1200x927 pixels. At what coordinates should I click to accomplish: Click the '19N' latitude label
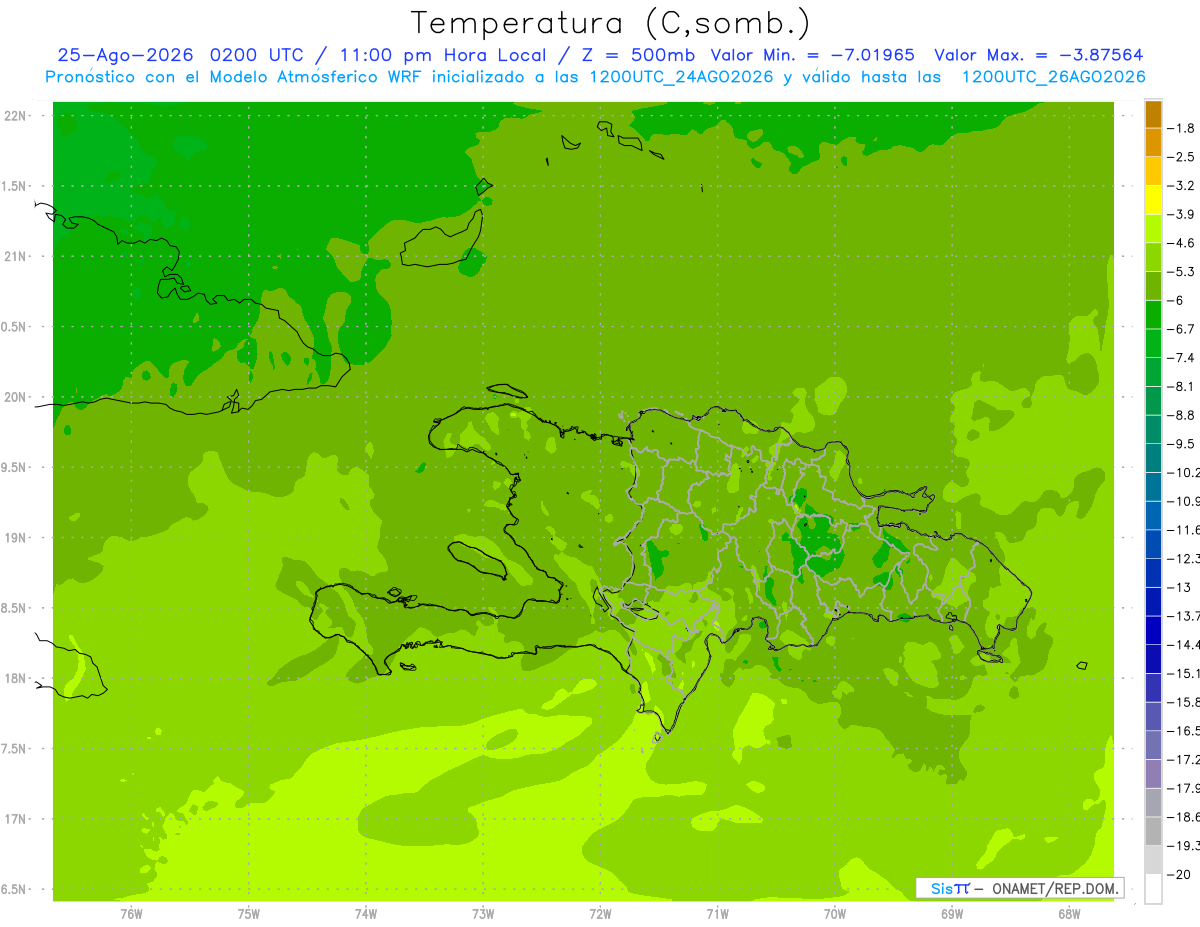[x=17, y=538]
